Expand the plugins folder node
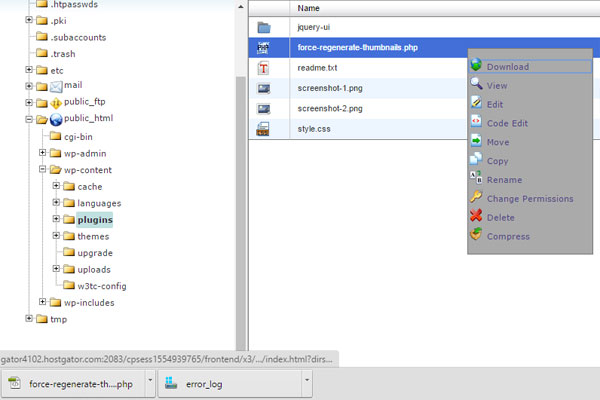This screenshot has width=600, height=400. click(56, 219)
